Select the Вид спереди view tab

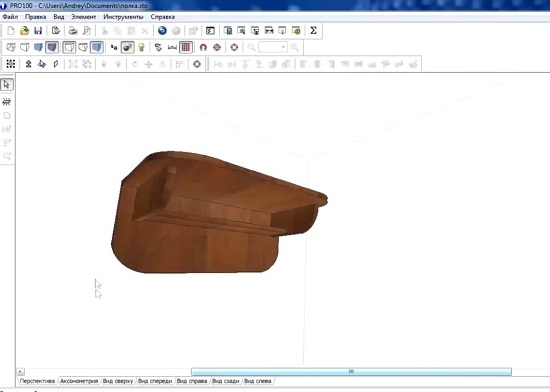click(155, 381)
